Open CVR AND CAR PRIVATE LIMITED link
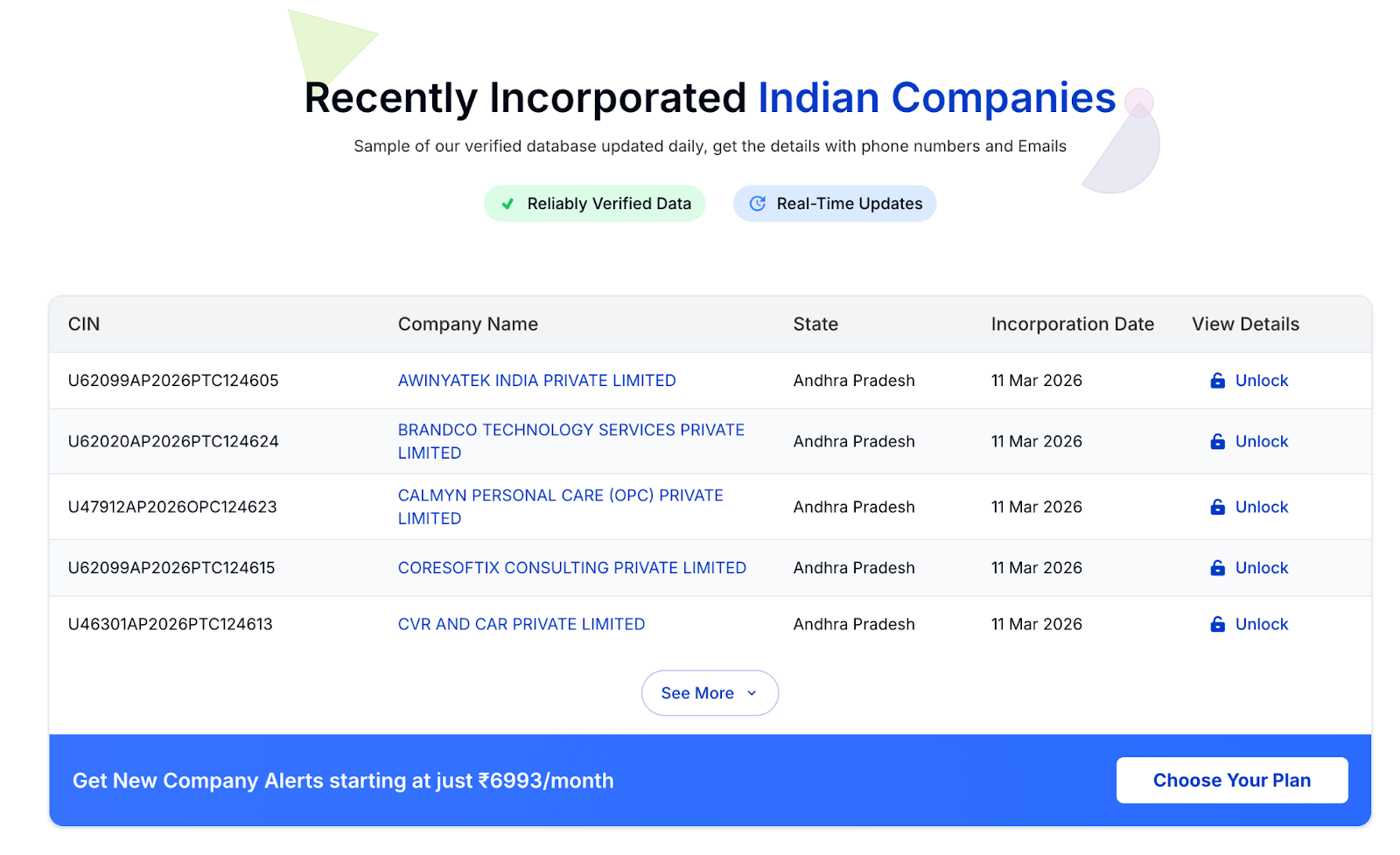 click(x=521, y=625)
